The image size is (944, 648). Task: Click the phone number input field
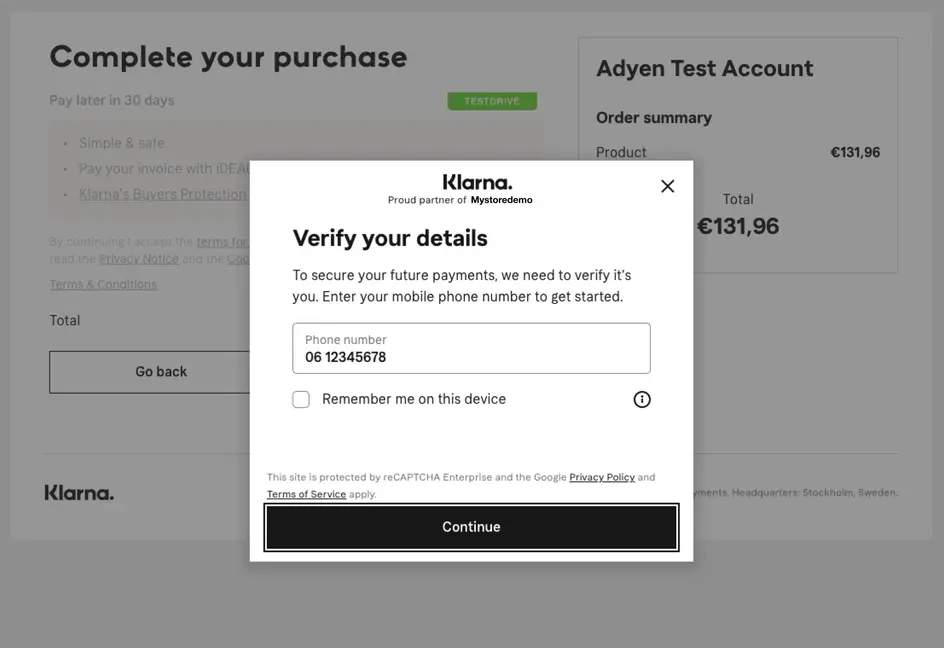tap(471, 348)
